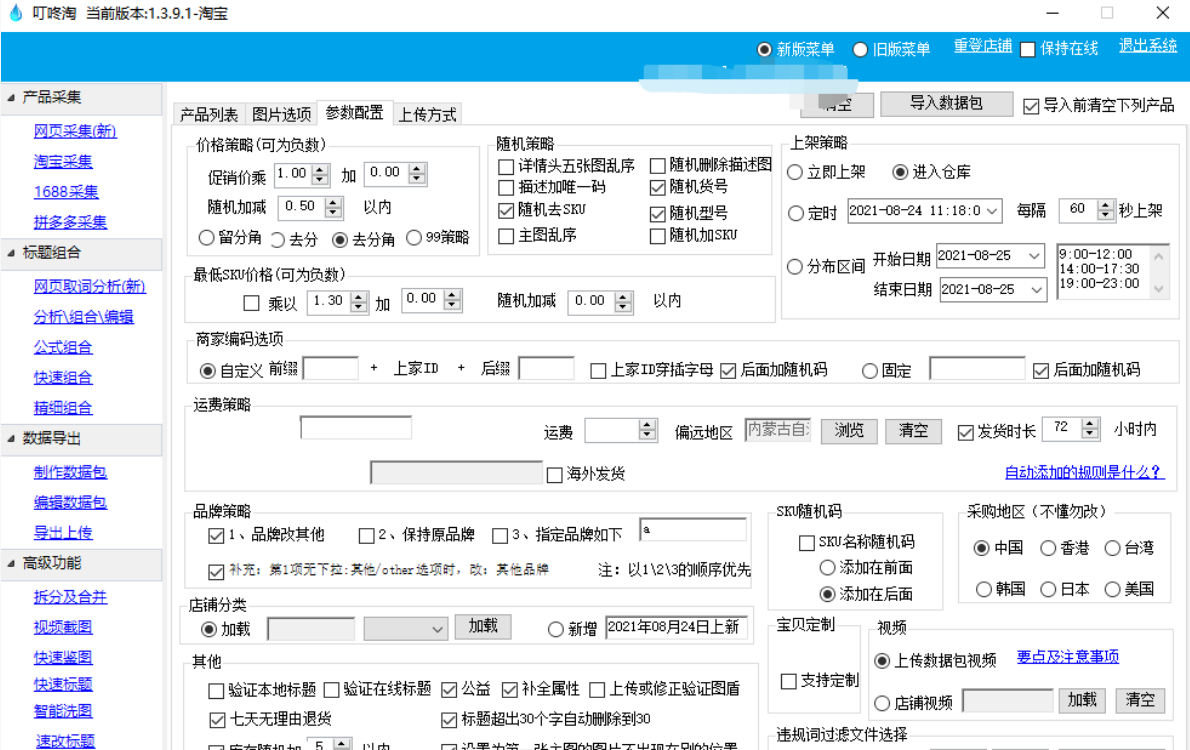
Task: Uncheck the 随机货号 option
Action: coord(658,187)
